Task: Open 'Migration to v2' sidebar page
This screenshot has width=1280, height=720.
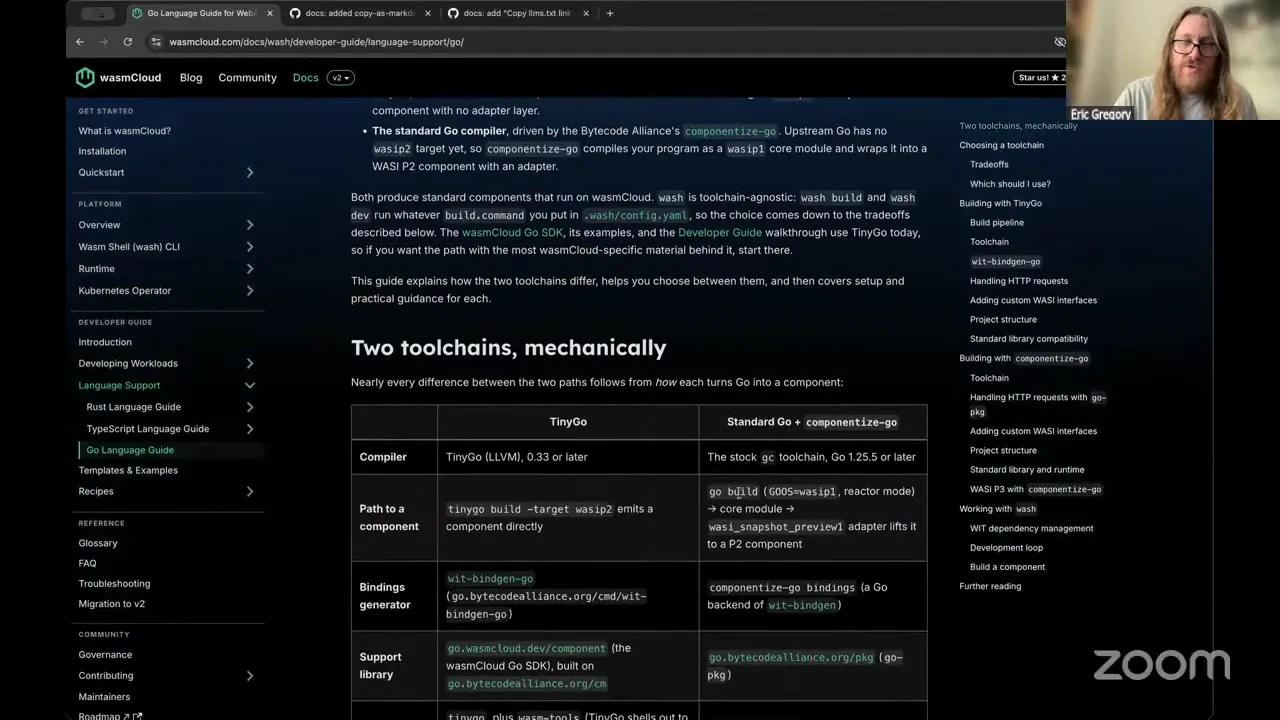Action: click(112, 604)
